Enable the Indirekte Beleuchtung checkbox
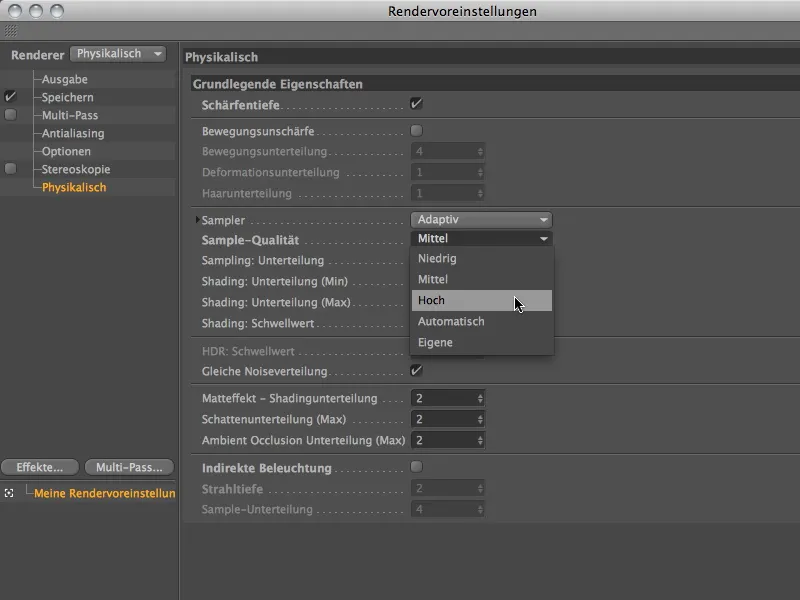The width and height of the screenshot is (800, 600). pos(416,467)
